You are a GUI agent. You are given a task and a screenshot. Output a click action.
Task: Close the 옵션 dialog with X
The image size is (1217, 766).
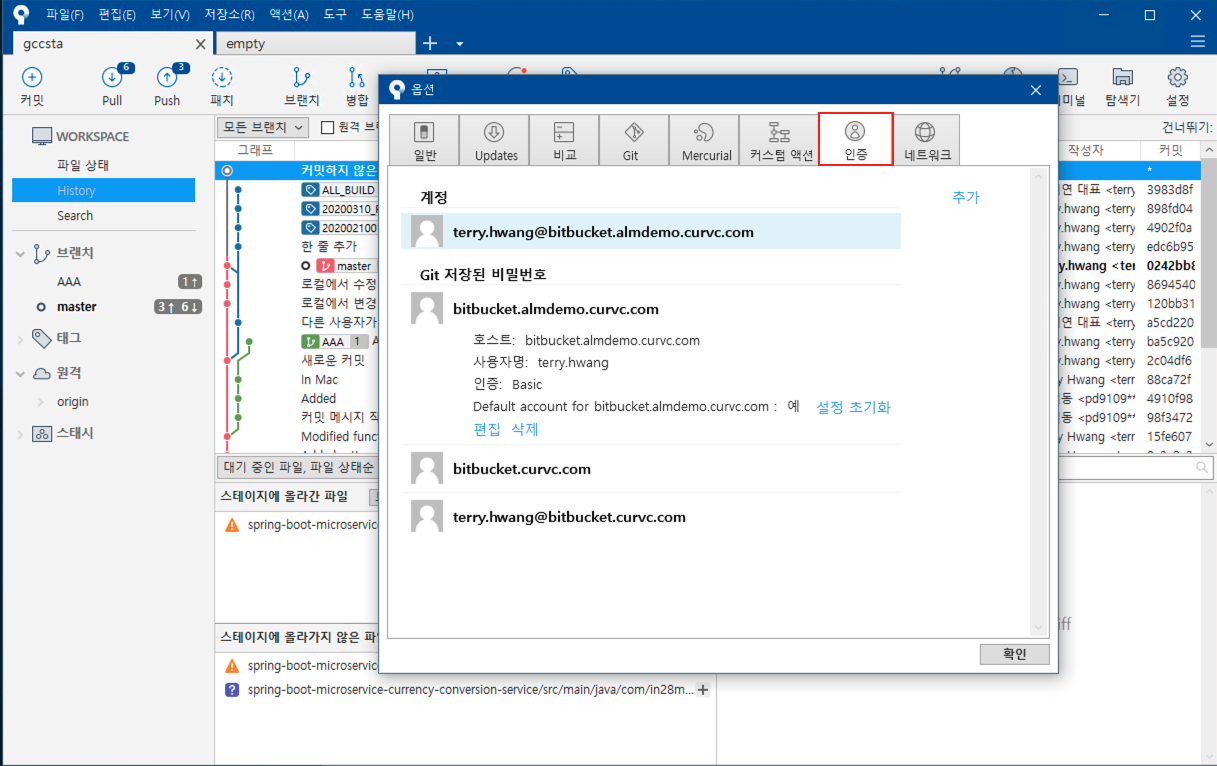click(1036, 90)
